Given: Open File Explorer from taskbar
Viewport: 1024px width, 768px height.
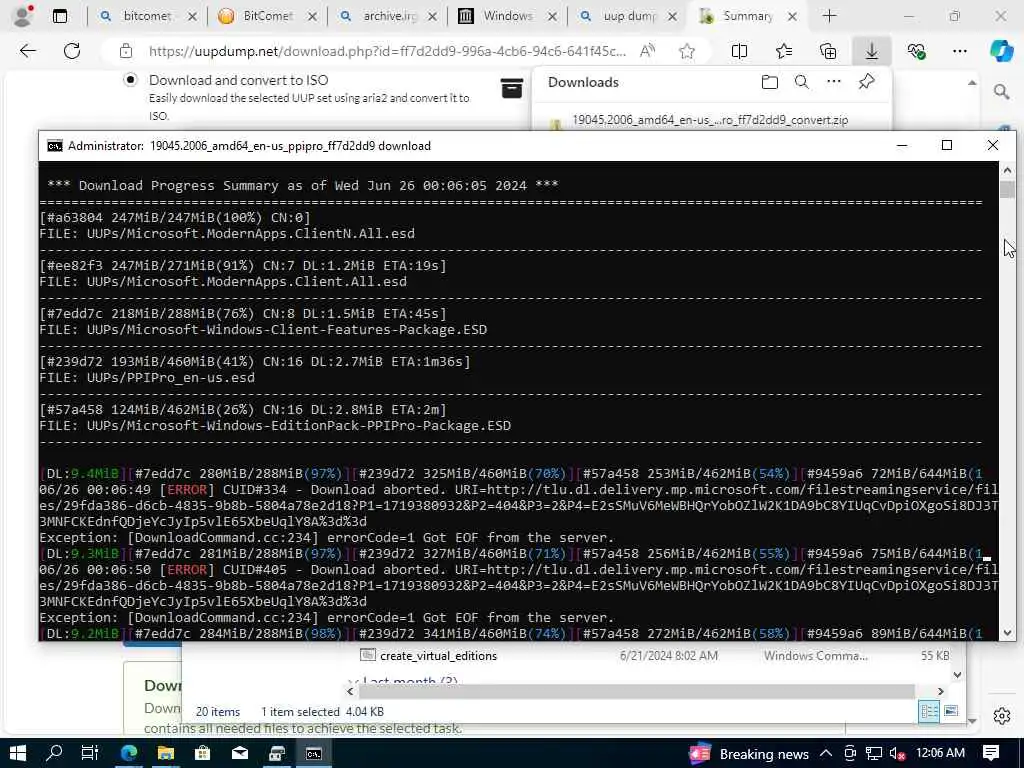Looking at the screenshot, I should point(165,754).
